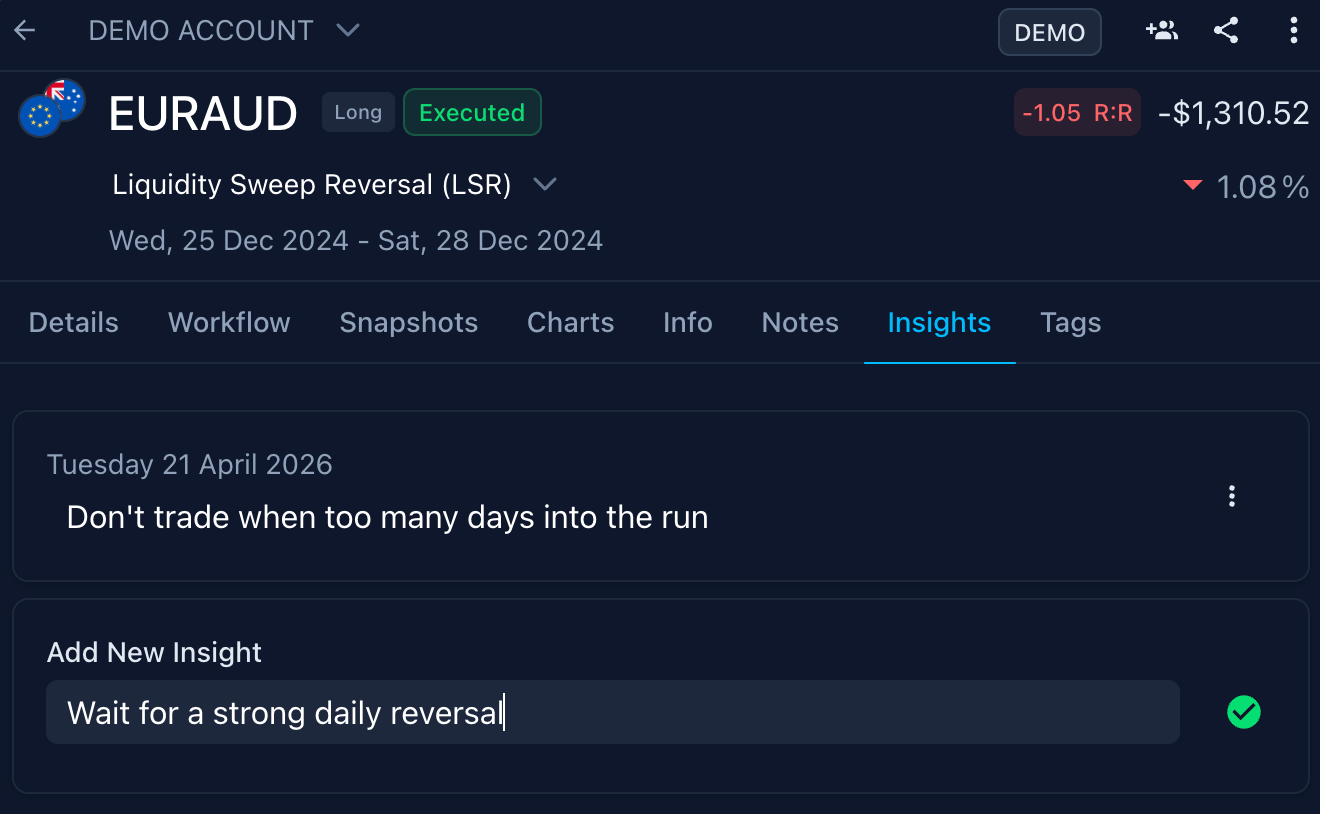Click the Executed status badge
The height and width of the screenshot is (814, 1320).
coord(472,112)
